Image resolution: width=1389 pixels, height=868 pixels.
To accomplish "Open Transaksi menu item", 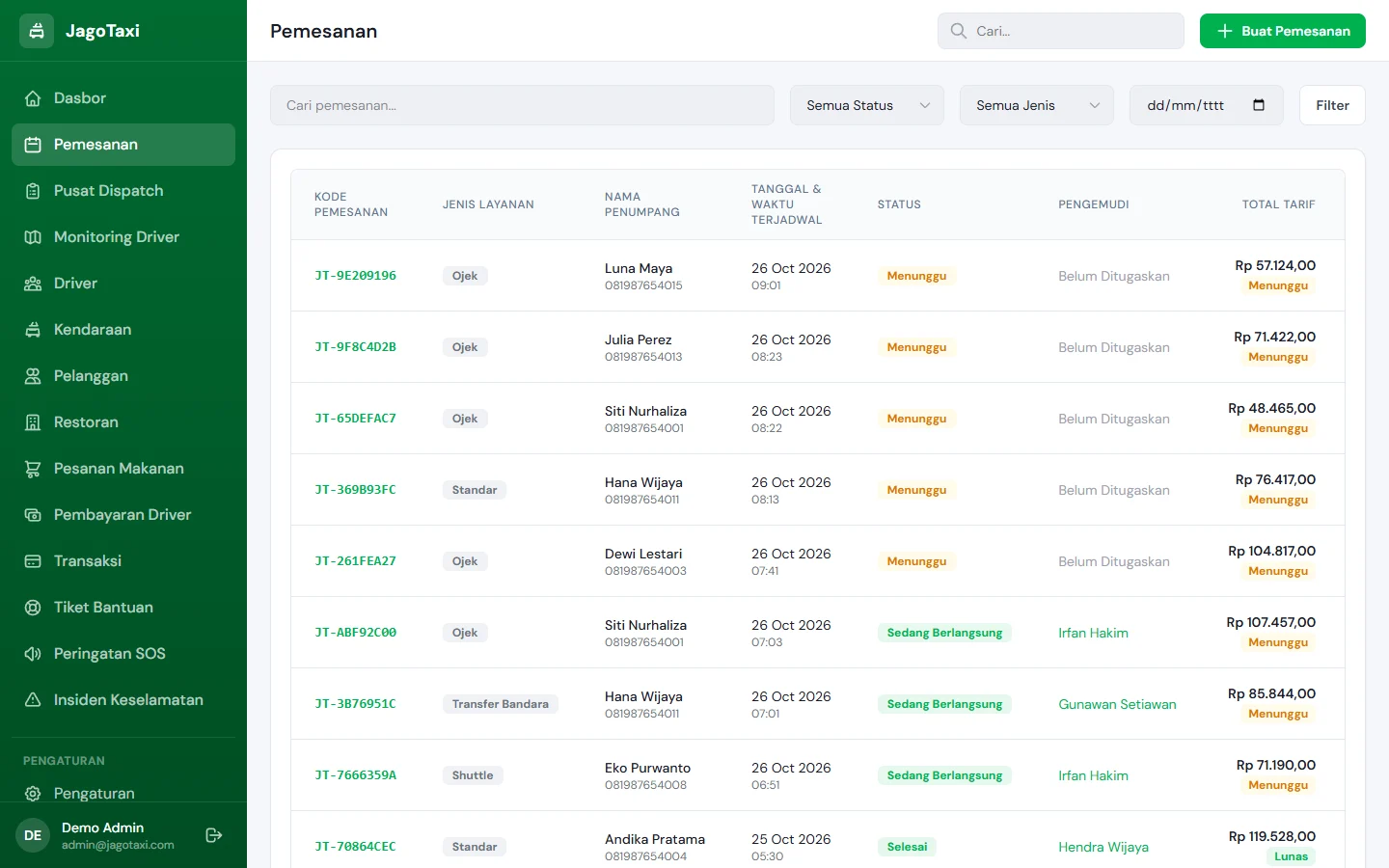I will [123, 561].
